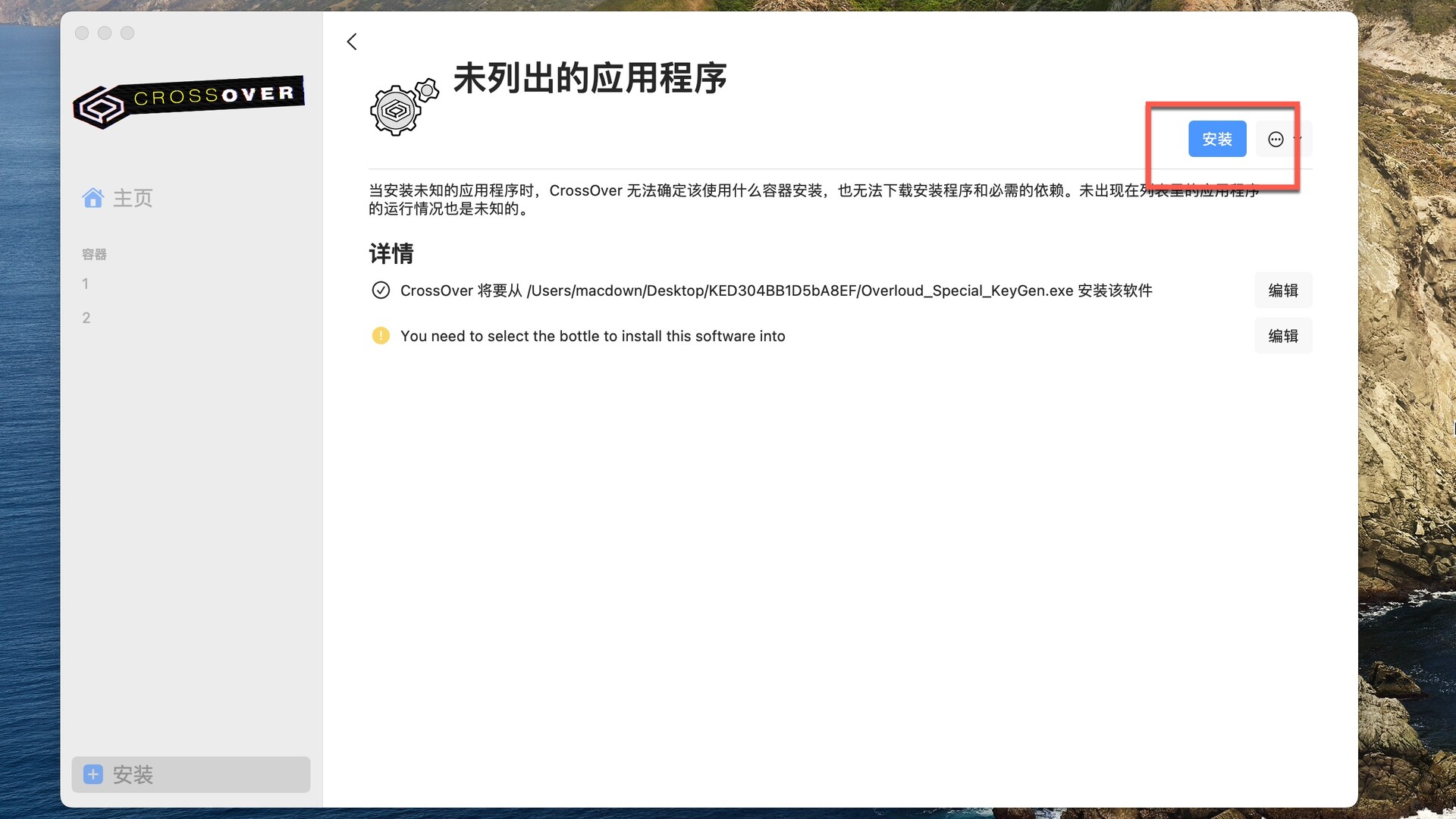Viewport: 1456px width, 819px height.
Task: Click the window close button
Action: coord(82,33)
